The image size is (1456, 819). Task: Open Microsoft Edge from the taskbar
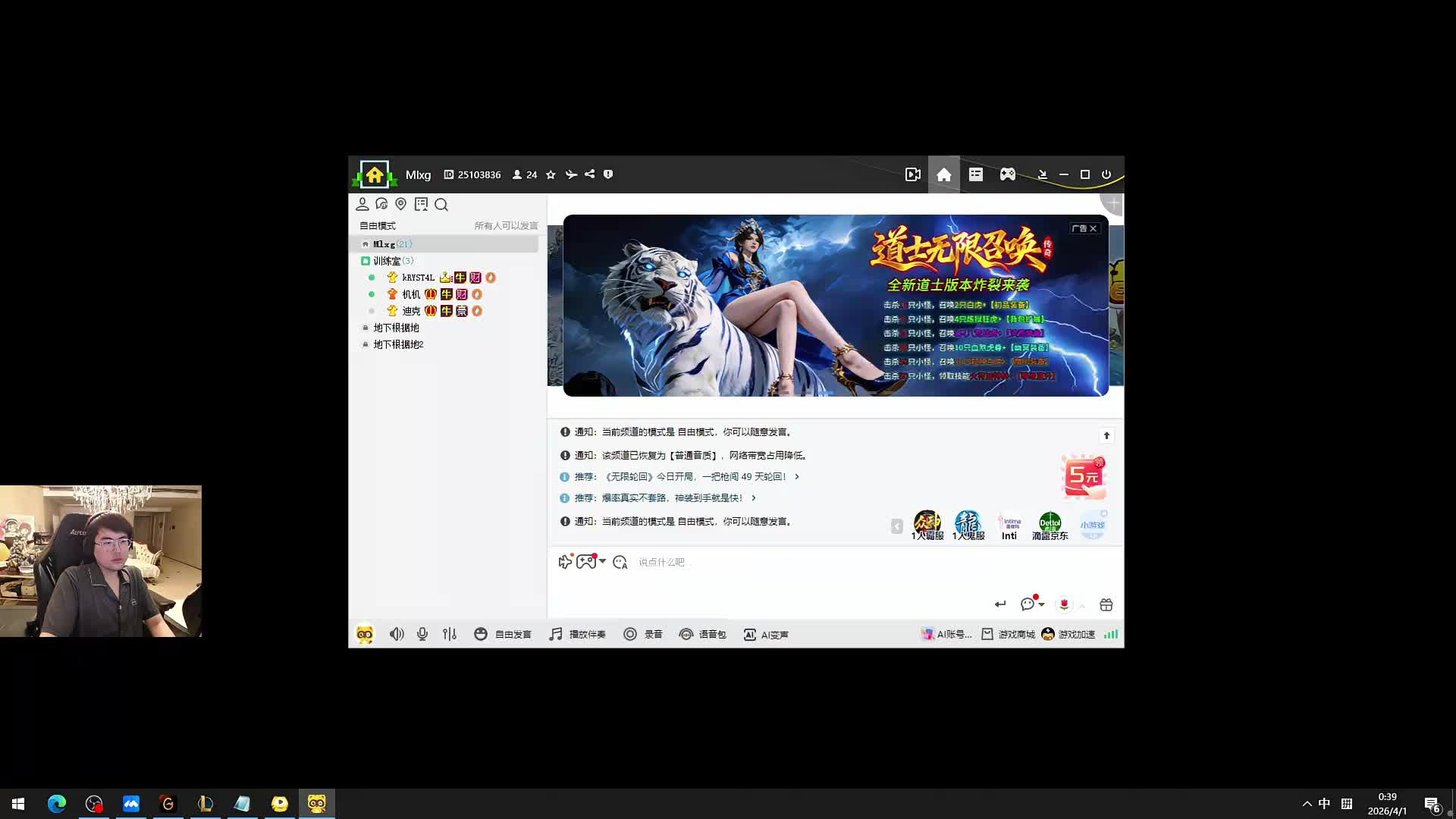tap(57, 804)
